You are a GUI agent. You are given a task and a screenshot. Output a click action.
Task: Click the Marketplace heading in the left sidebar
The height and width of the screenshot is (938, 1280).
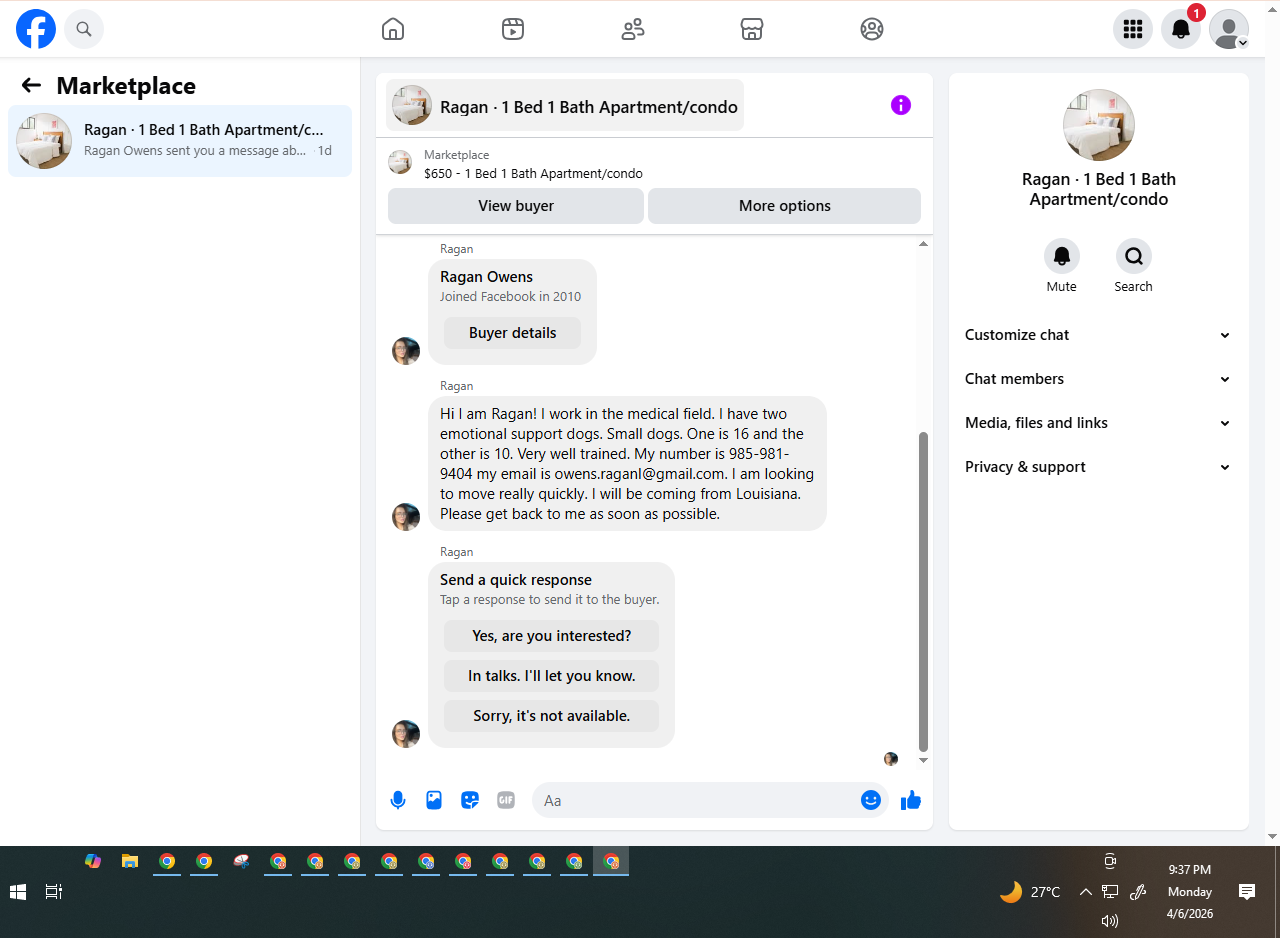[126, 86]
